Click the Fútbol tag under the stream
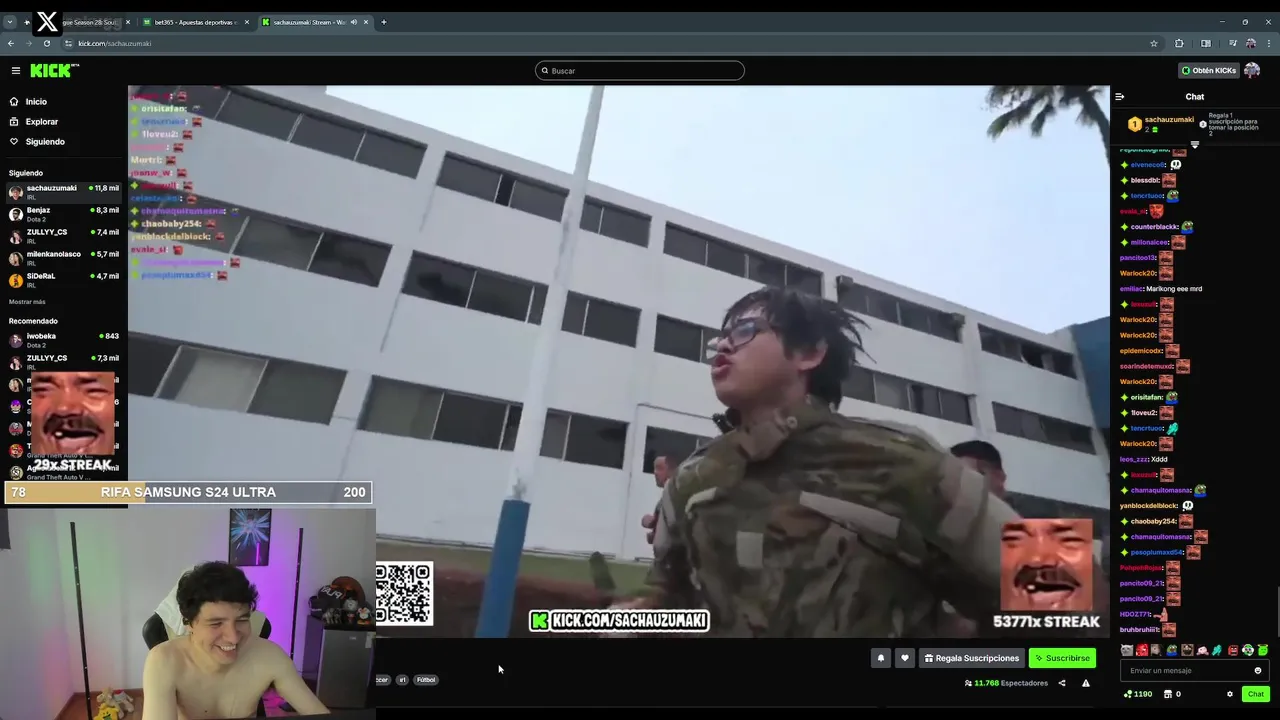The height and width of the screenshot is (720, 1280). 426,680
